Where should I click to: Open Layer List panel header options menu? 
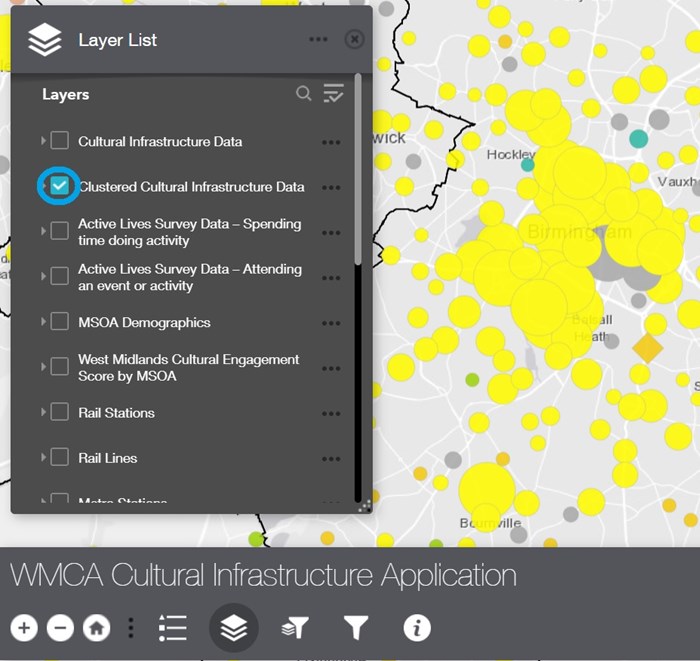tap(318, 40)
